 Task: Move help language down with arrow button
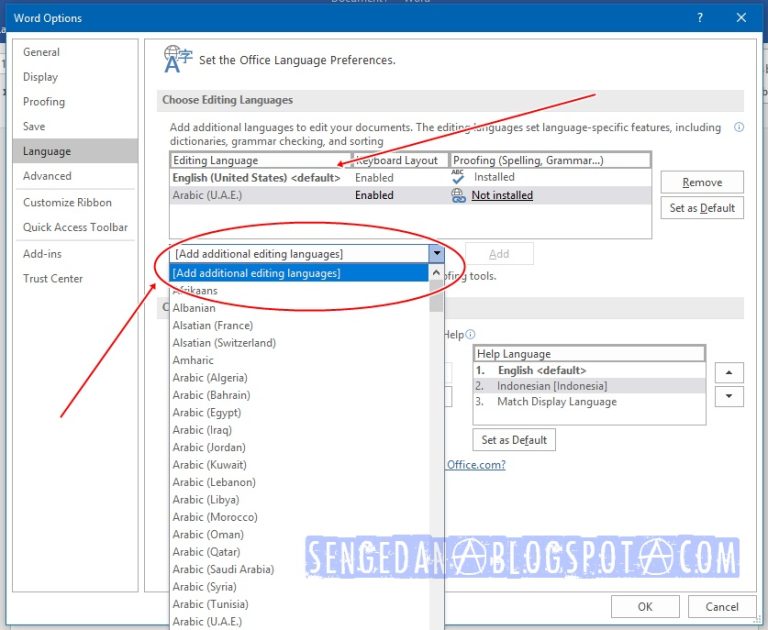729,396
